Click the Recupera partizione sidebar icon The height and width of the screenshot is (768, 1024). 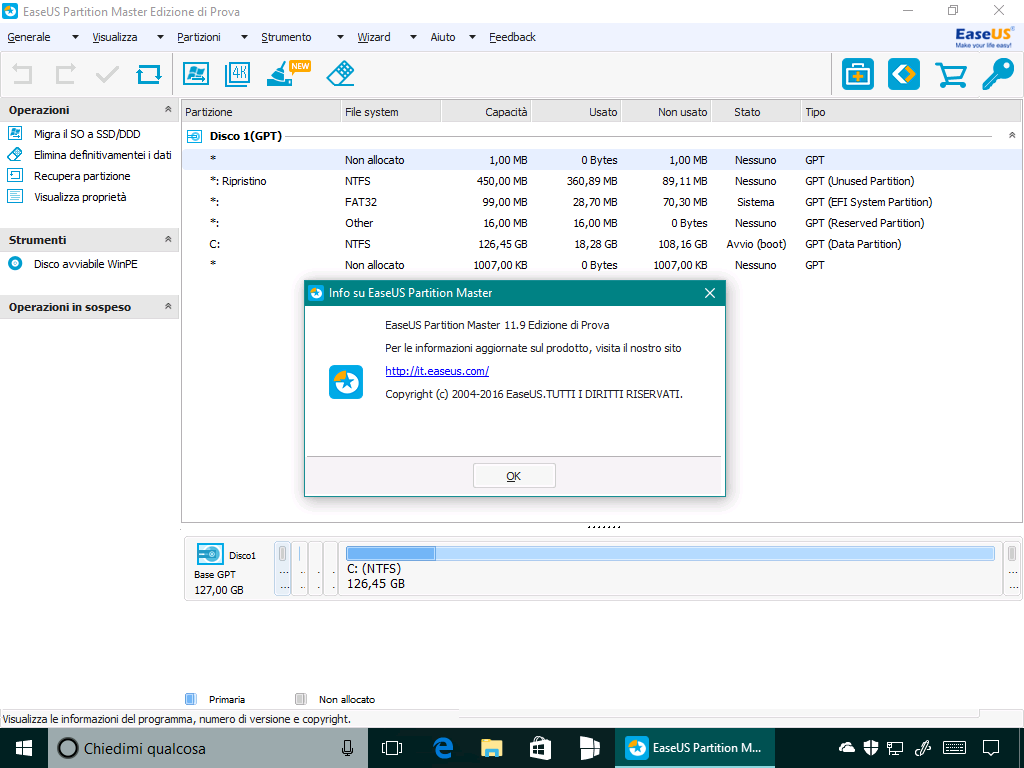(x=15, y=176)
